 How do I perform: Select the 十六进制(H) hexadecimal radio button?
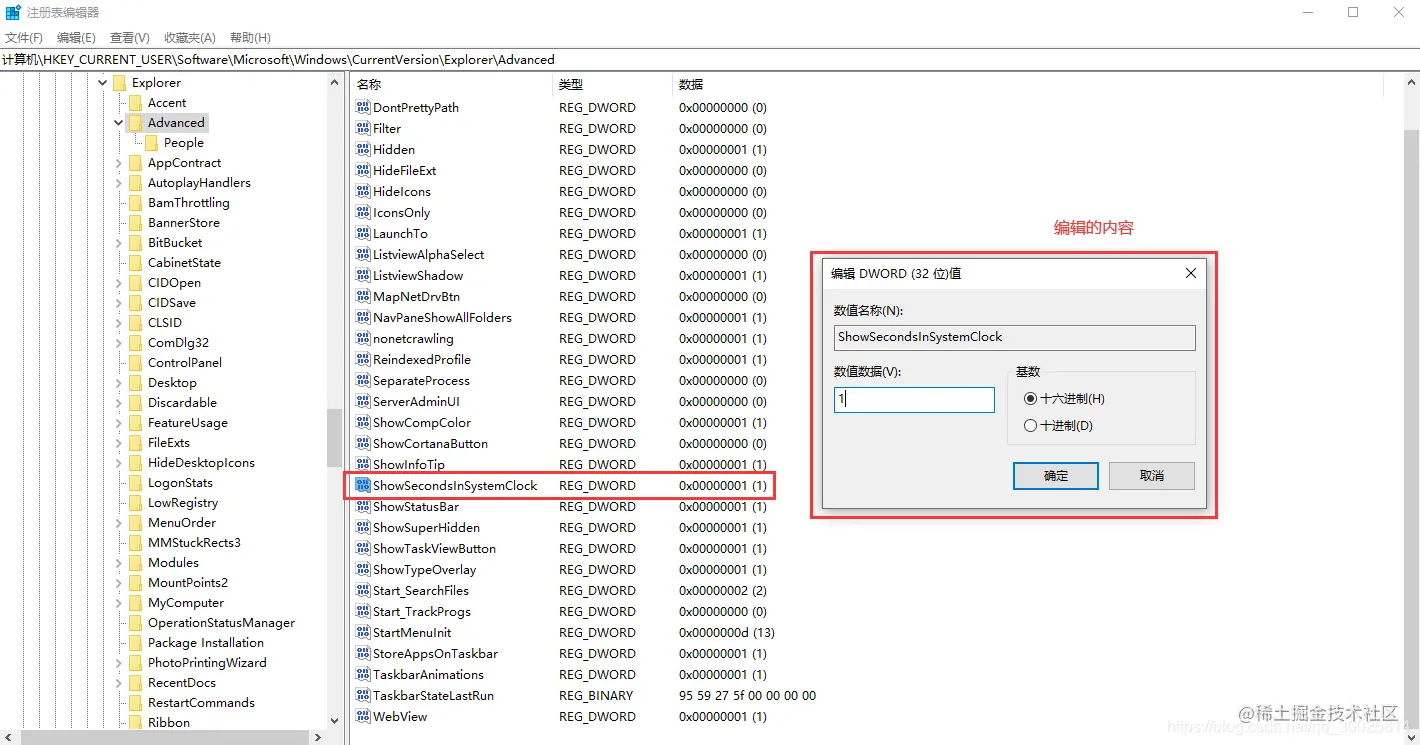coord(1031,398)
